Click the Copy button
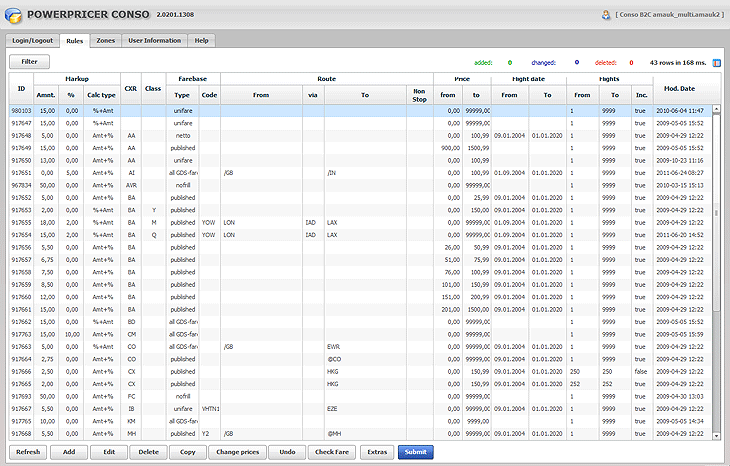Viewport: 730px width, 466px height. 188,452
